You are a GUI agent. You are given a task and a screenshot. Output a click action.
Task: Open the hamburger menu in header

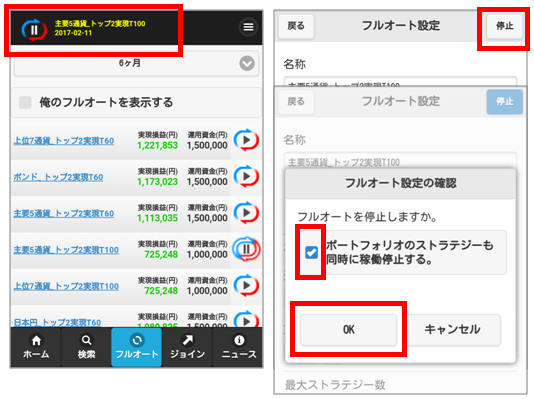click(x=248, y=27)
